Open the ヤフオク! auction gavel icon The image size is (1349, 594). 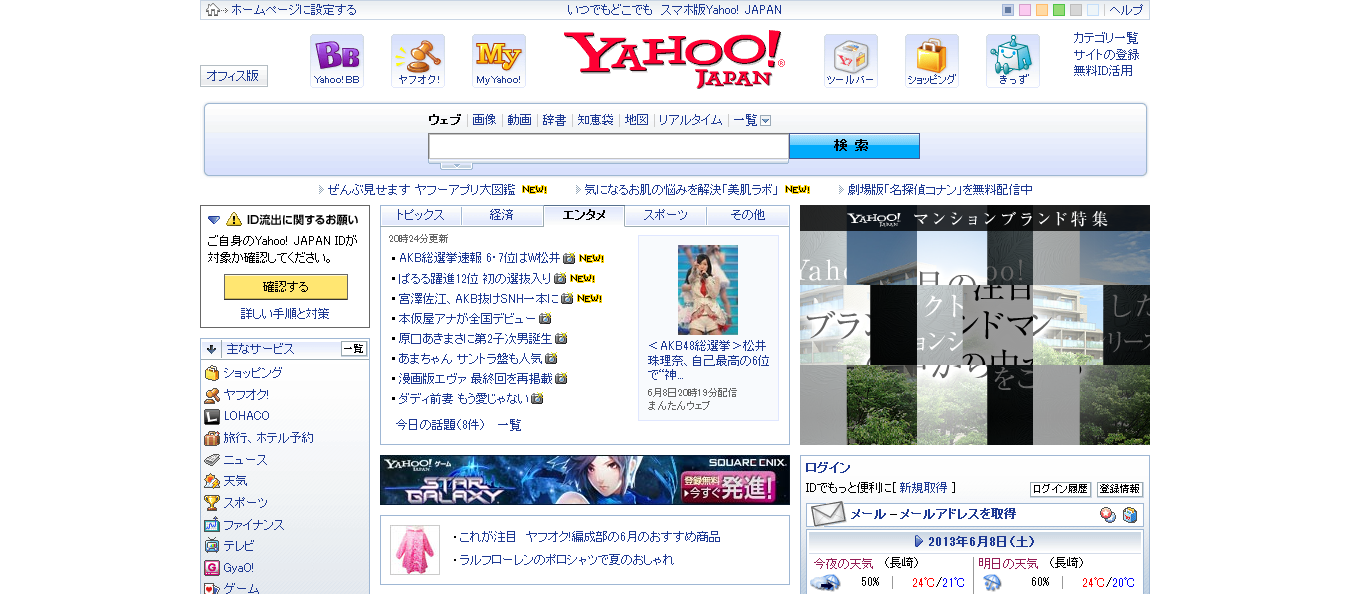click(418, 60)
